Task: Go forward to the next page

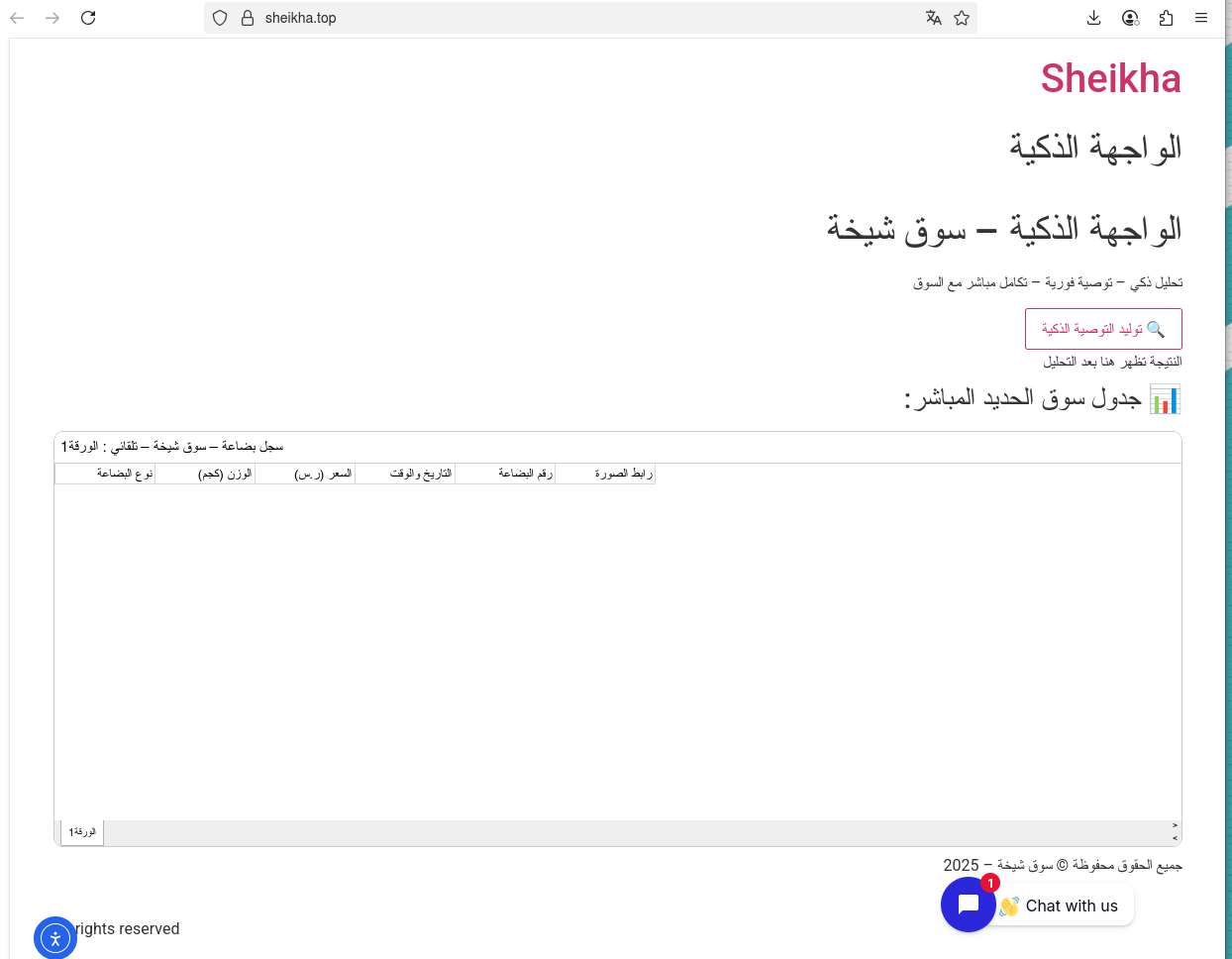Action: click(52, 18)
